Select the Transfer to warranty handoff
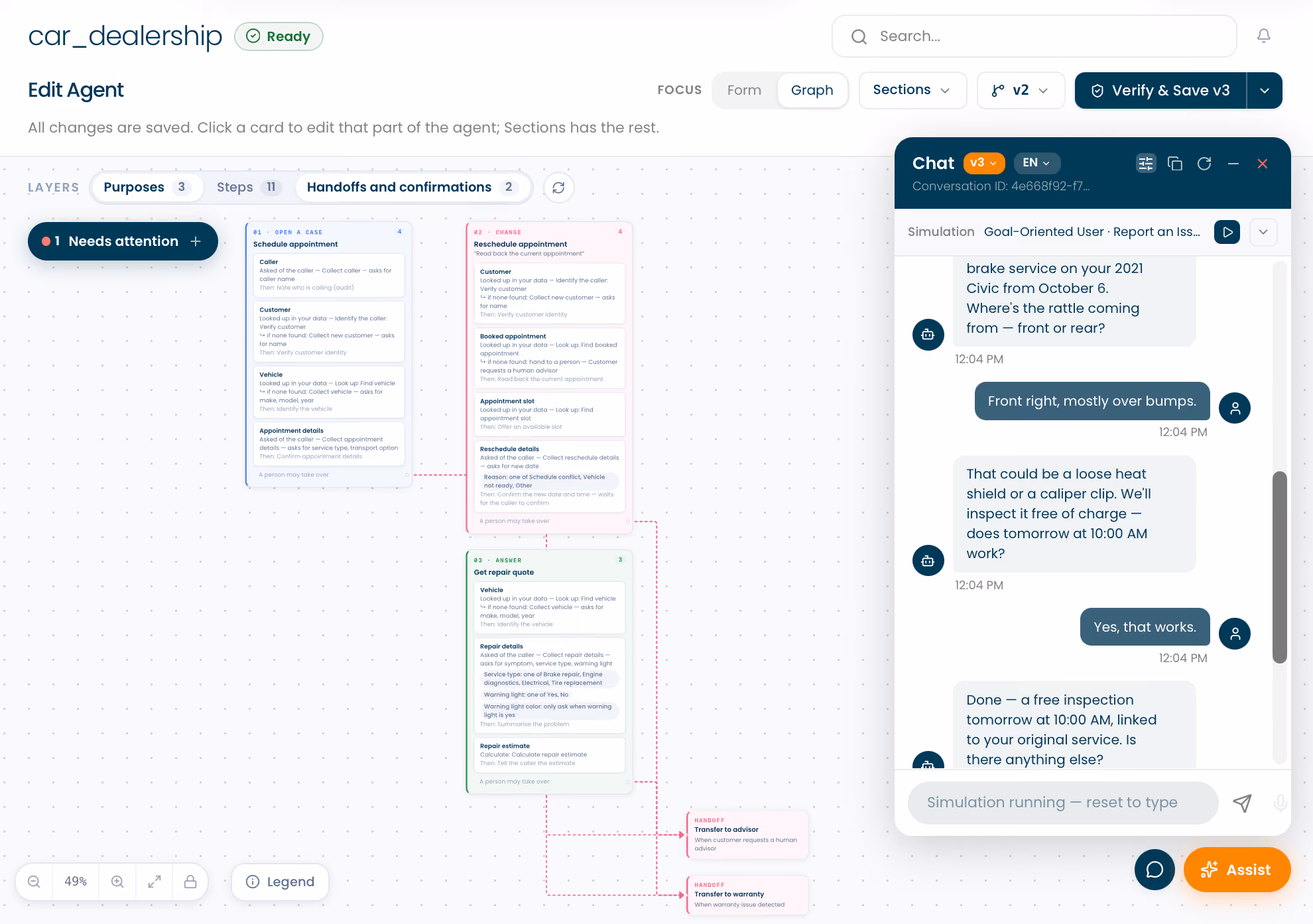 [x=747, y=895]
